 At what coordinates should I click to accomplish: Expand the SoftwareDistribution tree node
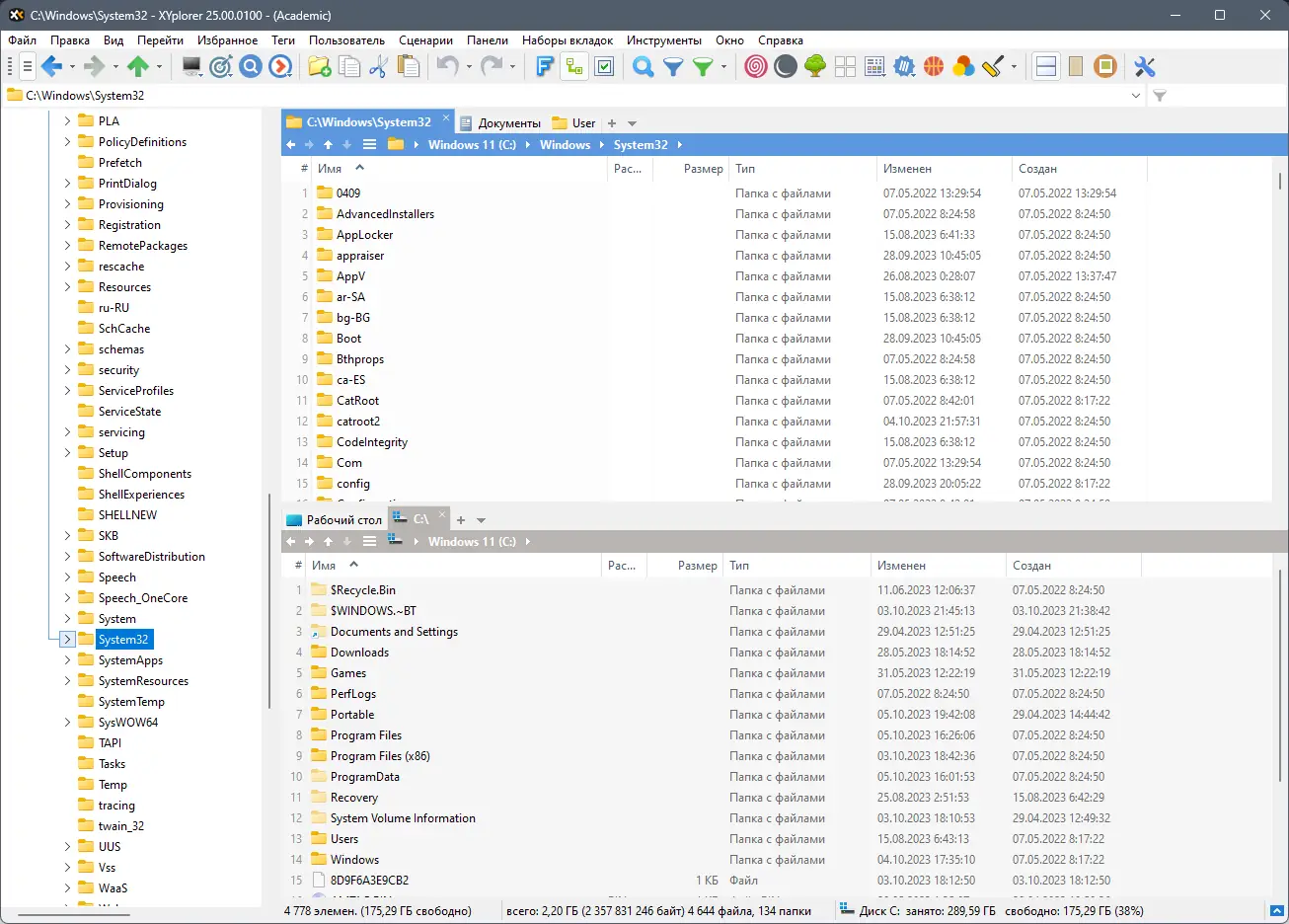(x=65, y=556)
